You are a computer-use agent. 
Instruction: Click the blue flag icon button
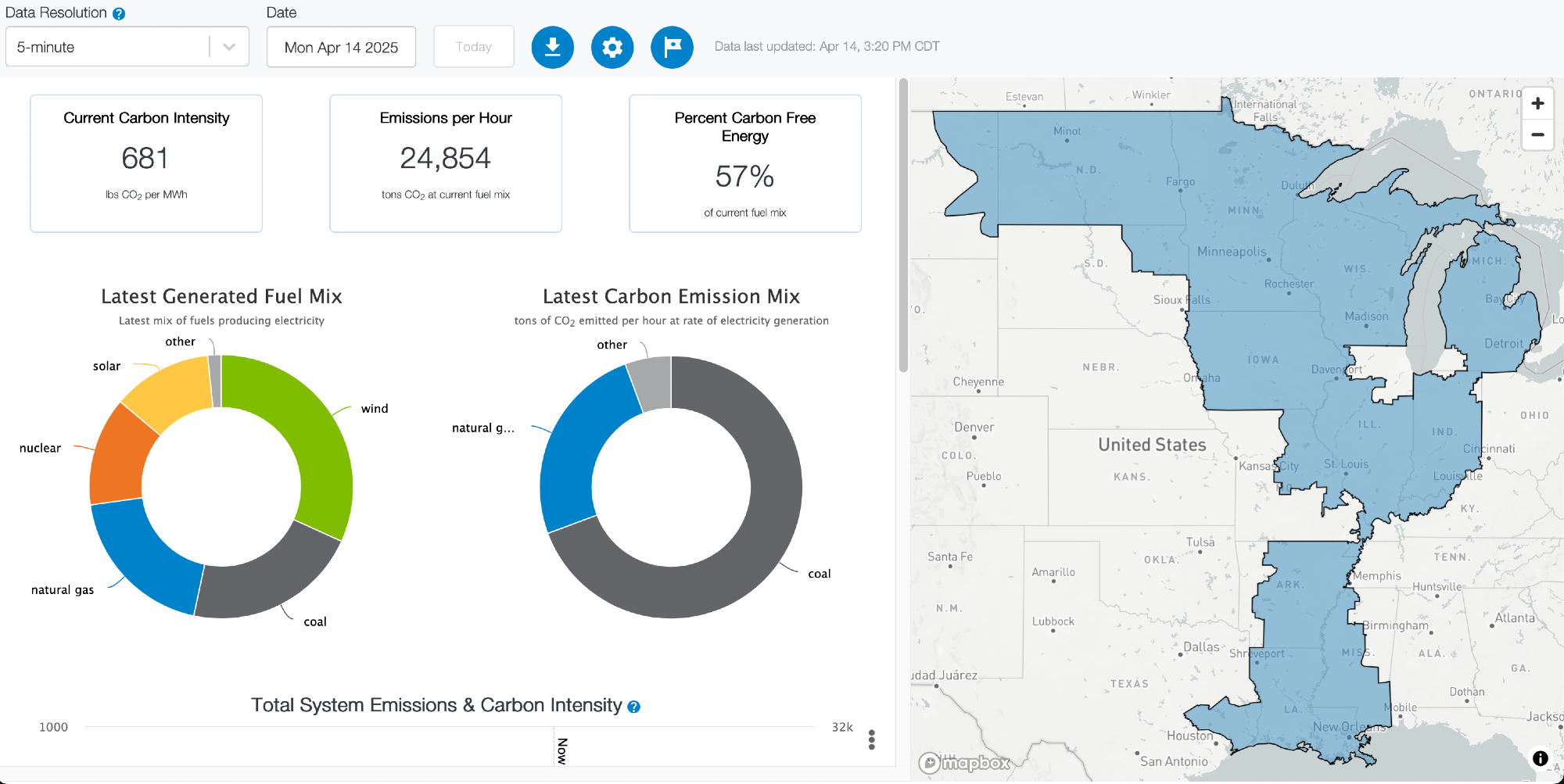(x=672, y=47)
